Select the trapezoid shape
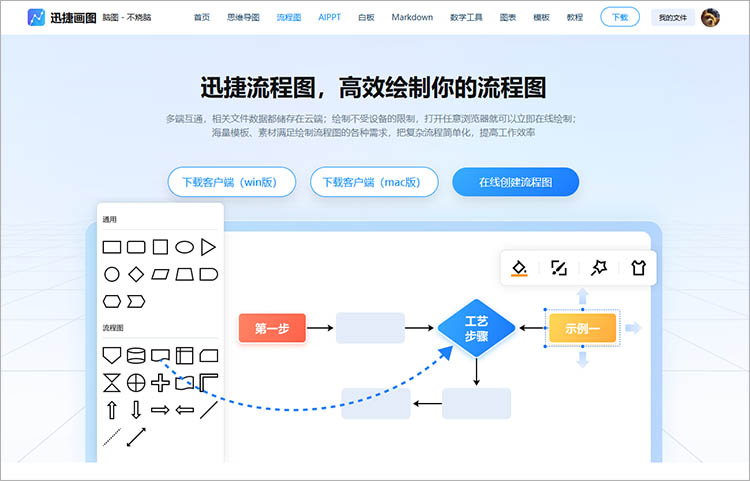The image size is (750, 481). [185, 274]
